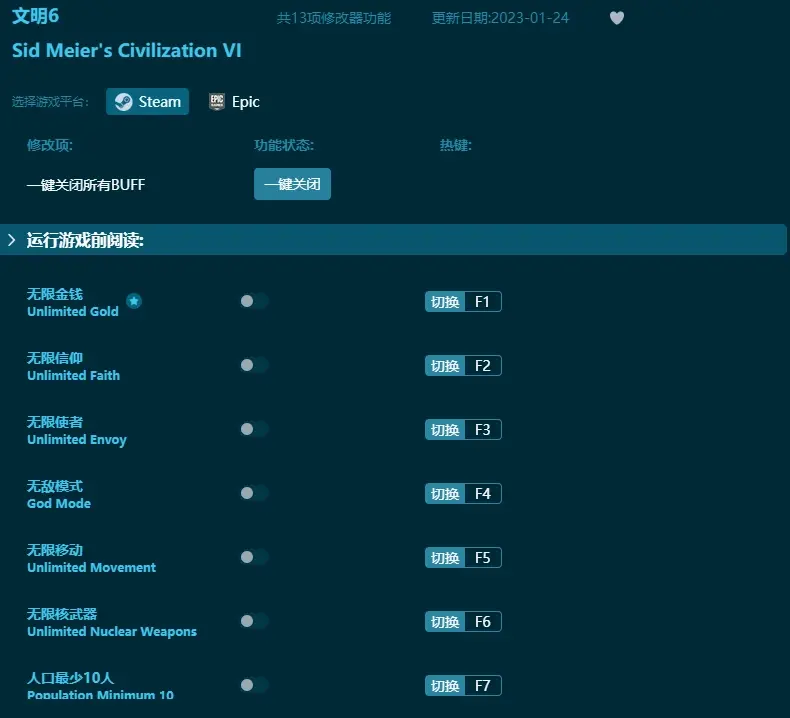Click the 无限核武器 Unlimited Nuclear Weapons label
Screen dimensions: 790x718
(x=112, y=622)
